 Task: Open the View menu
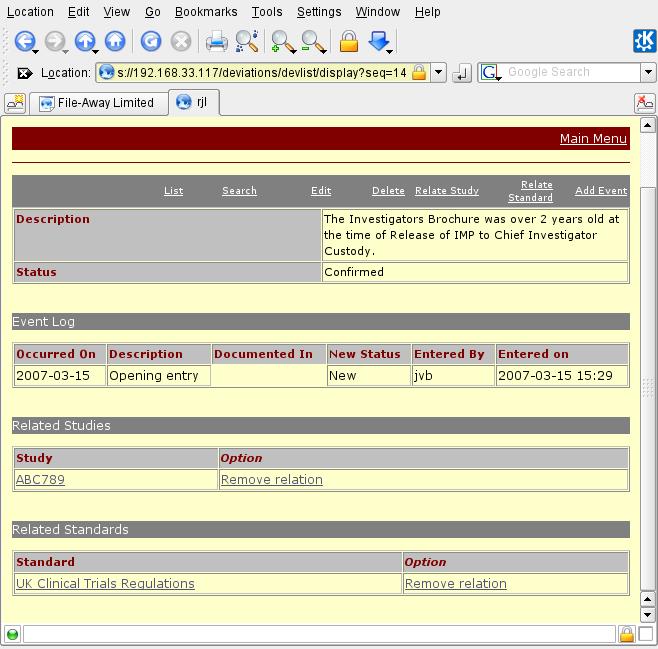117,12
